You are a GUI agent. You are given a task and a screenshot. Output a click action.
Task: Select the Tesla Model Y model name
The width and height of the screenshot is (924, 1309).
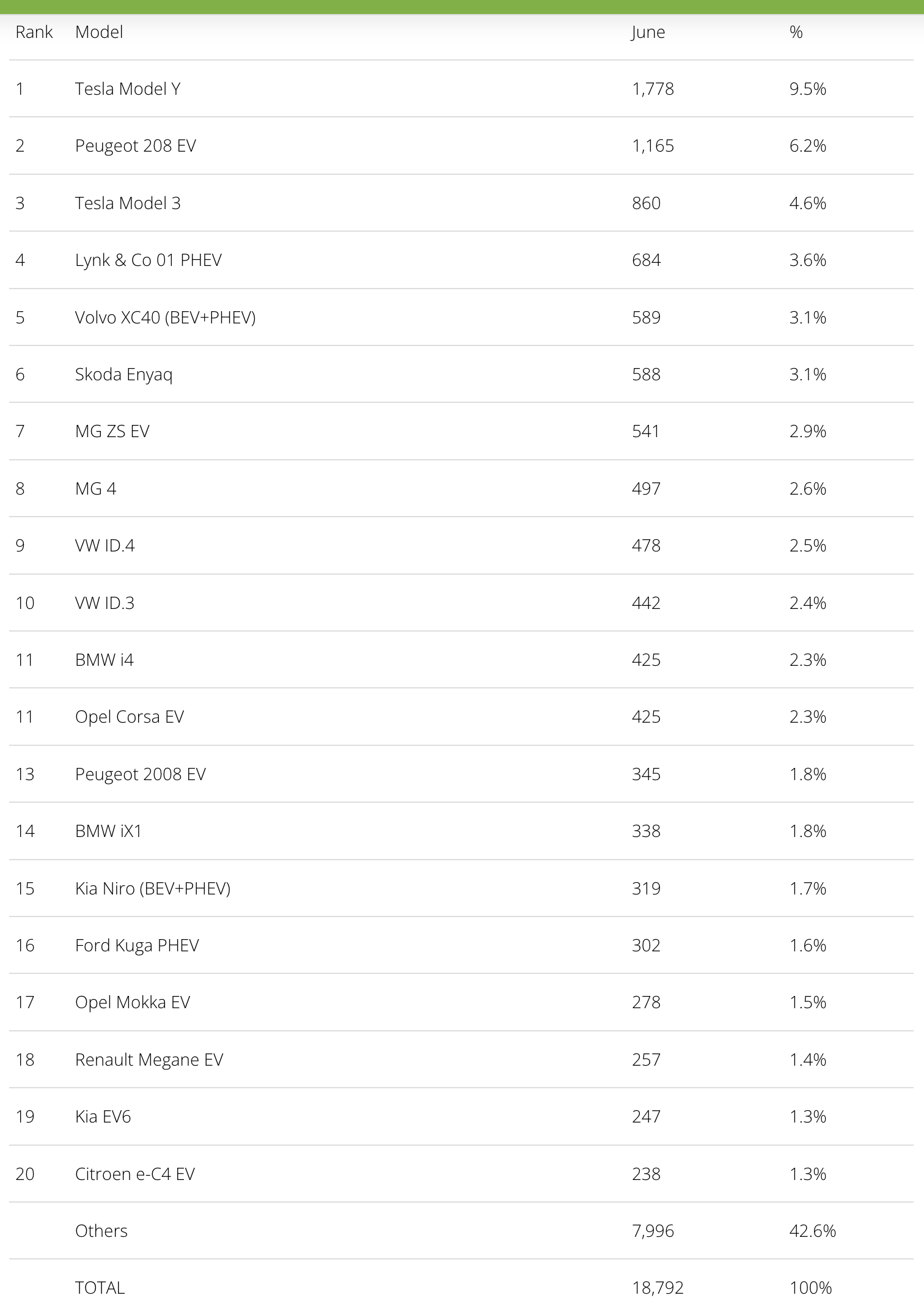[128, 89]
